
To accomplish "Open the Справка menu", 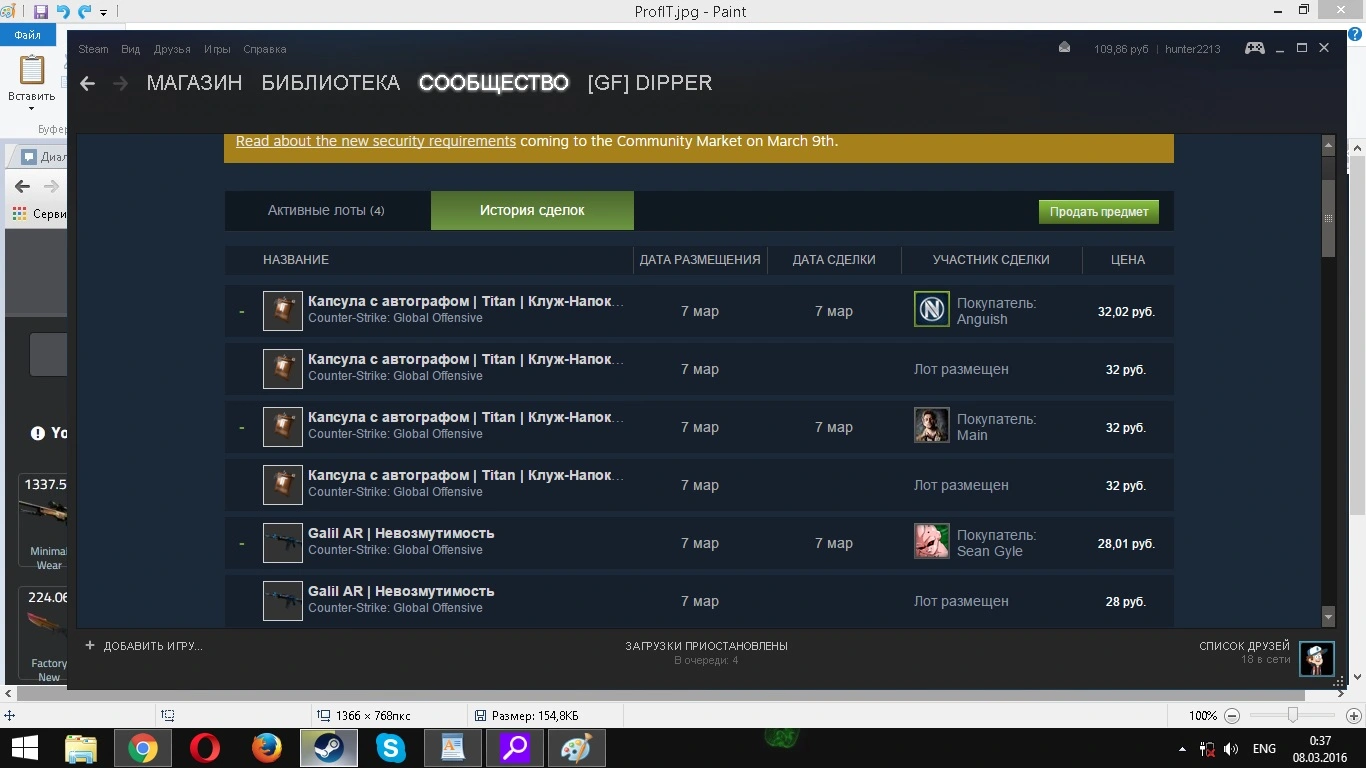I will pyautogui.click(x=264, y=49).
